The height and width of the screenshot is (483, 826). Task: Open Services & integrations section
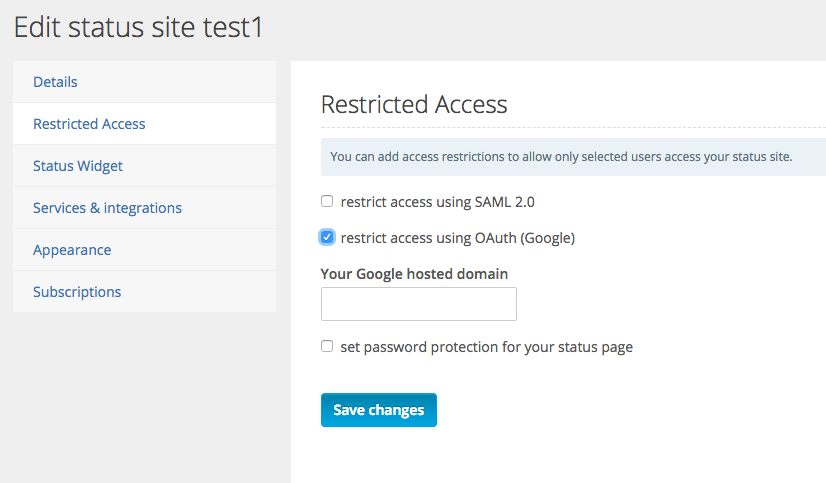[144, 208]
